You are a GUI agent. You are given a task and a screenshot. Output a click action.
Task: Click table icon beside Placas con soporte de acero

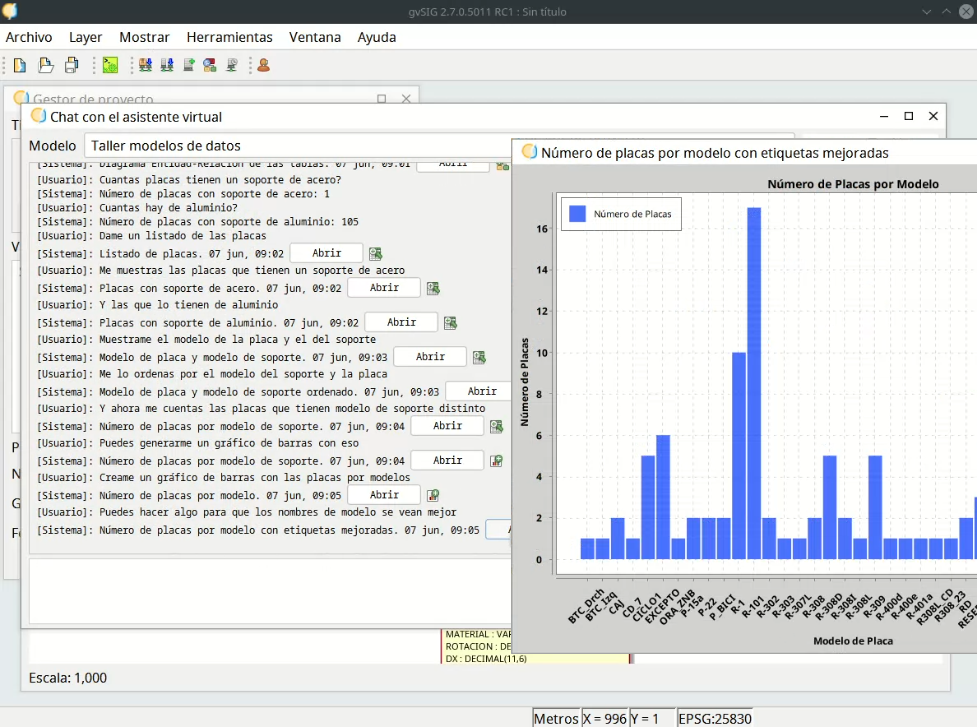[433, 289]
